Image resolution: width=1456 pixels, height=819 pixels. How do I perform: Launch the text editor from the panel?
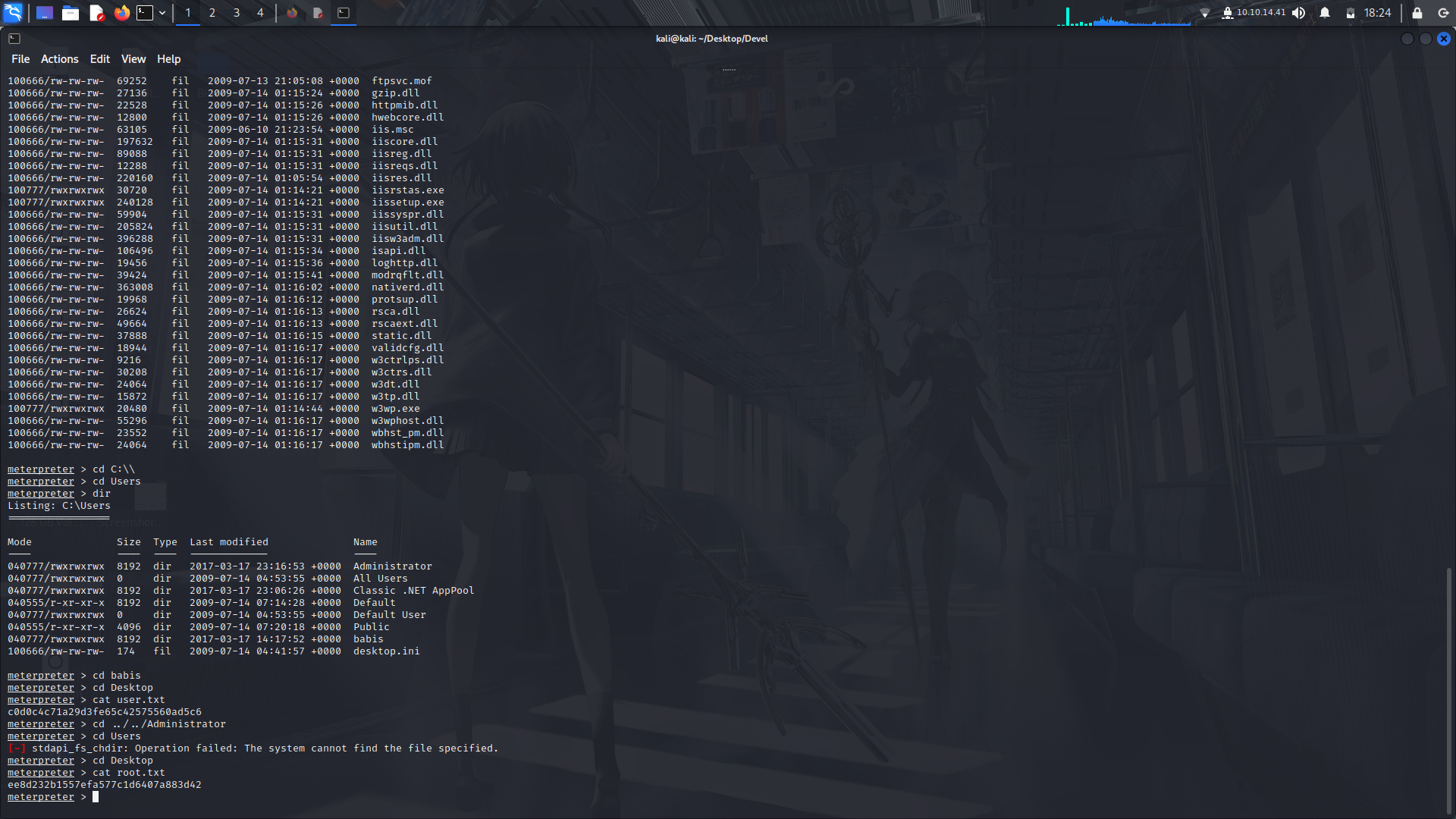coord(96,12)
